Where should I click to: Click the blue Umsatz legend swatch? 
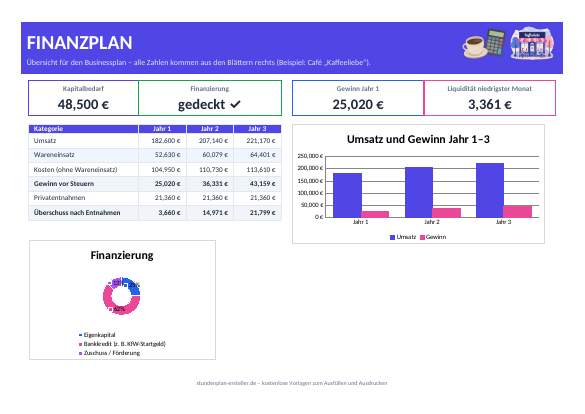392,237
